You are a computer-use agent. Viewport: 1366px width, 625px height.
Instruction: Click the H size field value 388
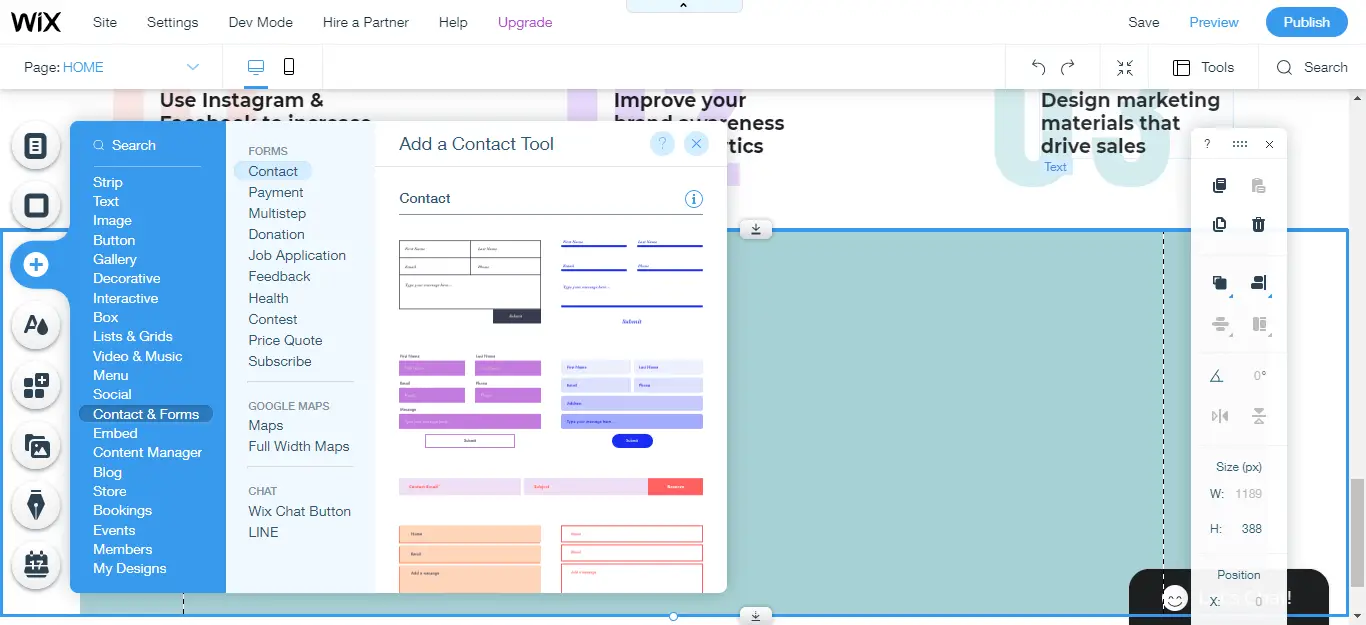1251,528
